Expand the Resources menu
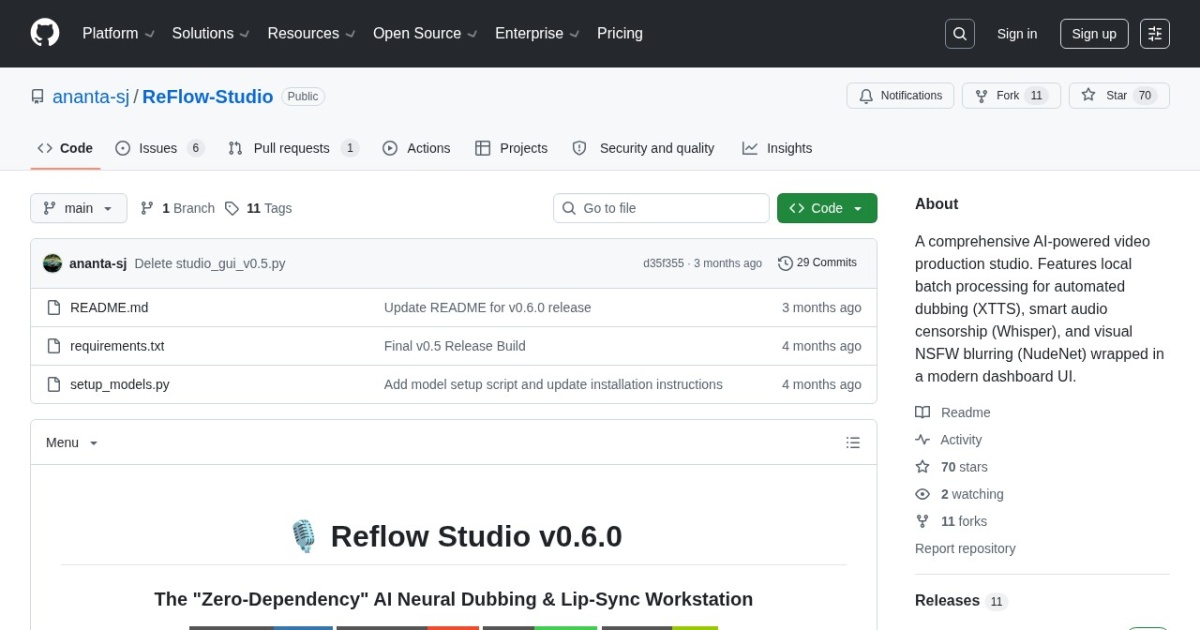 tap(311, 33)
